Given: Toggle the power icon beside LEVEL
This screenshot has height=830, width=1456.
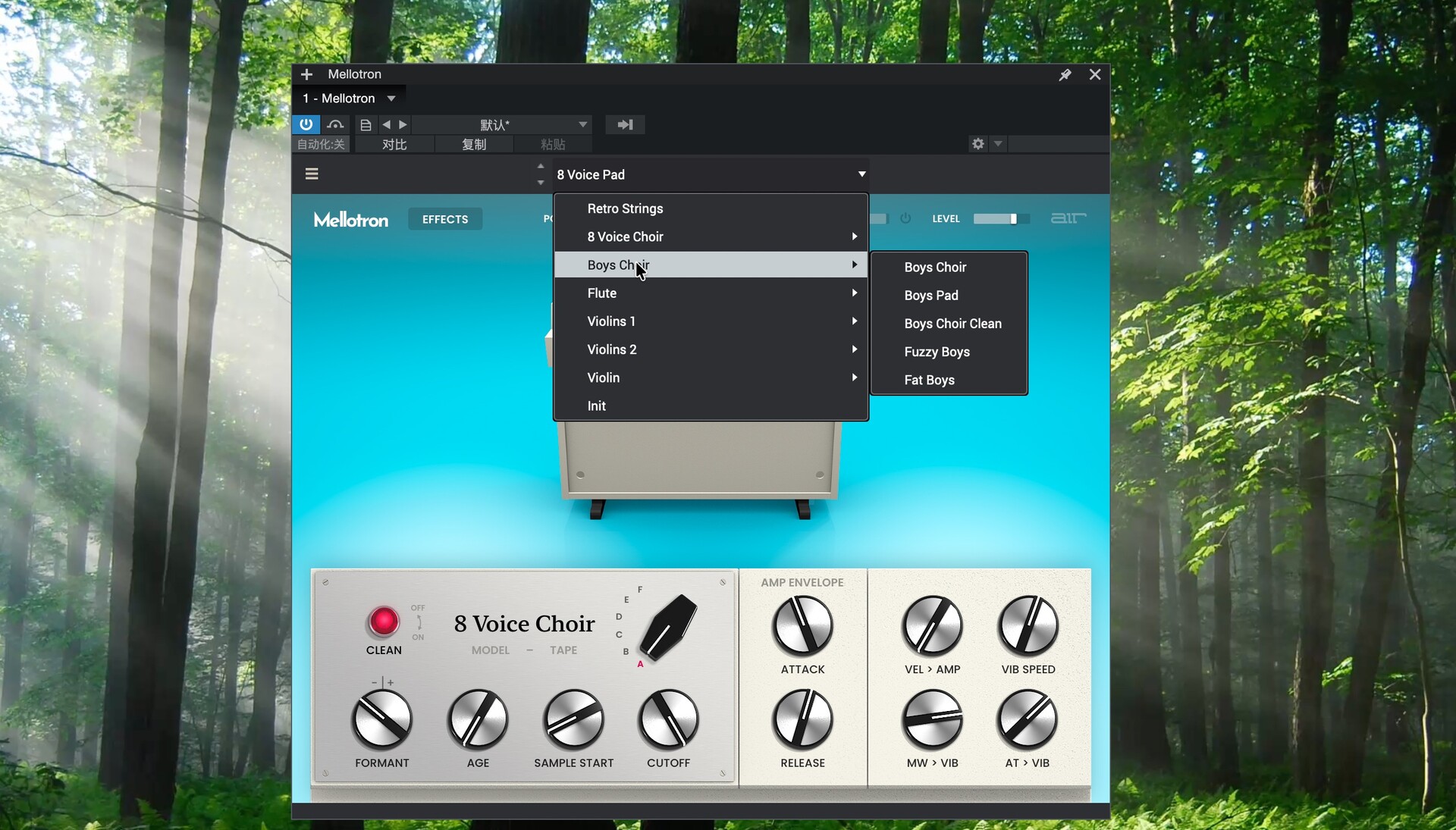Looking at the screenshot, I should (905, 218).
